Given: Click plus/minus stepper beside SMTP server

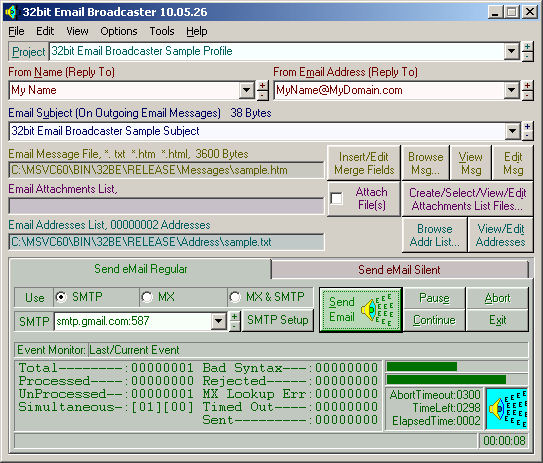Looking at the screenshot, I should (234, 321).
